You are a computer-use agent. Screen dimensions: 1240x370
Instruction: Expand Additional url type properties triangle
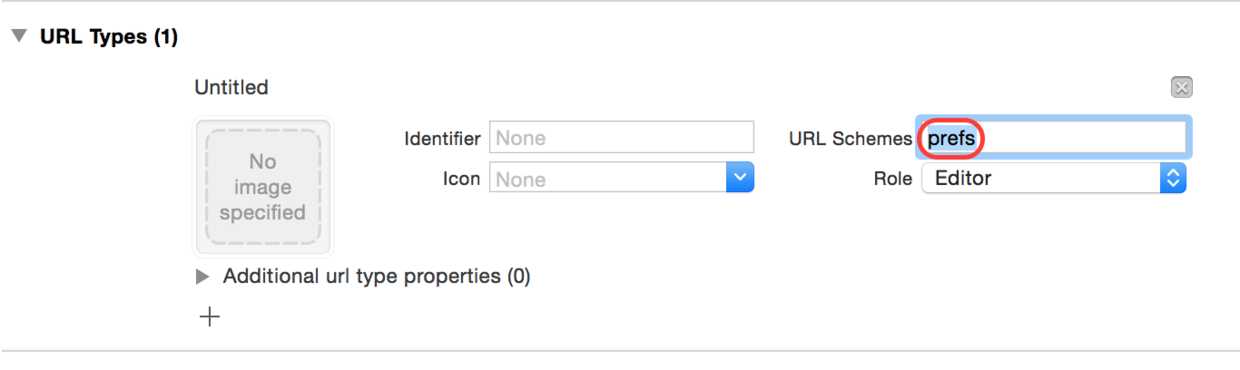(x=203, y=277)
